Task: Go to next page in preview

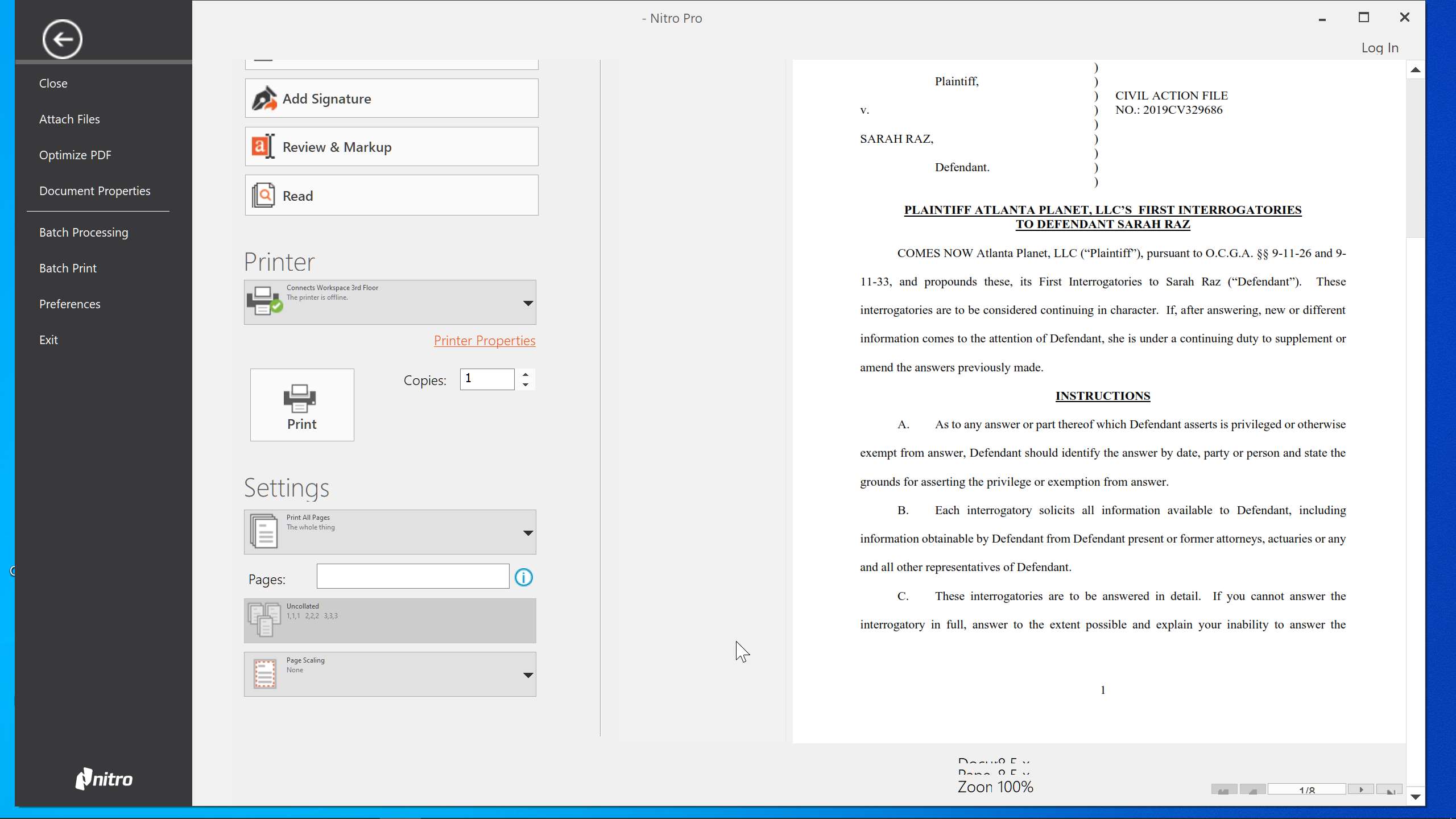Action: click(1361, 789)
